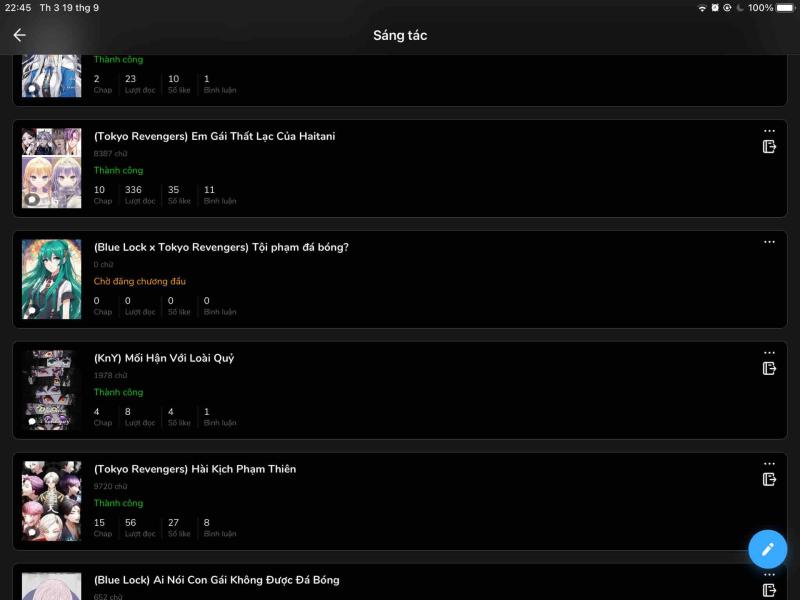
Task: Open story Mối Hận Với Loài Quỷ
Action: (x=164, y=358)
